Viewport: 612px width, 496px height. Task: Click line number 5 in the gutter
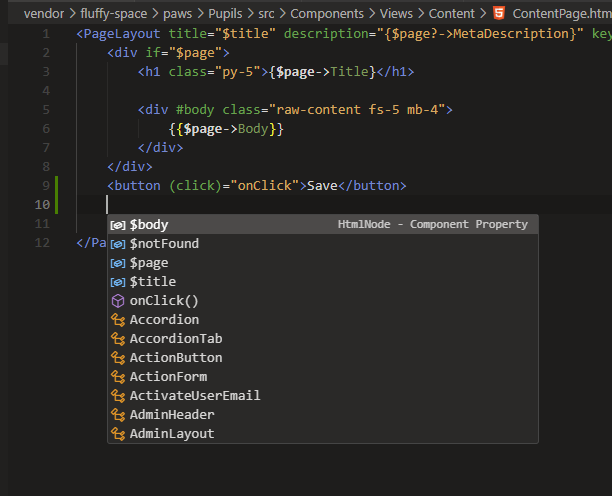[46, 110]
